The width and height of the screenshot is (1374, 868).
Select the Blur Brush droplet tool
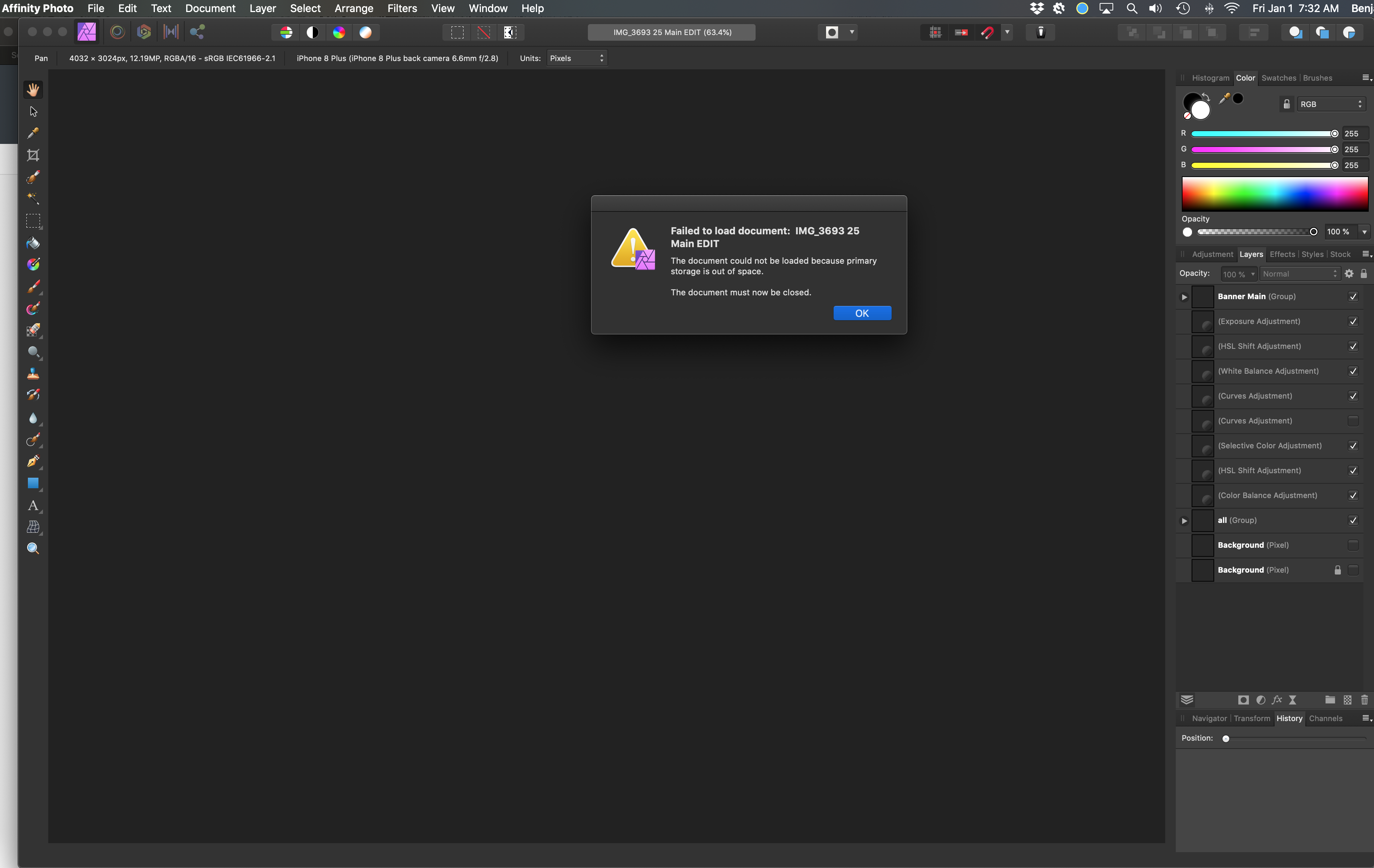(33, 418)
